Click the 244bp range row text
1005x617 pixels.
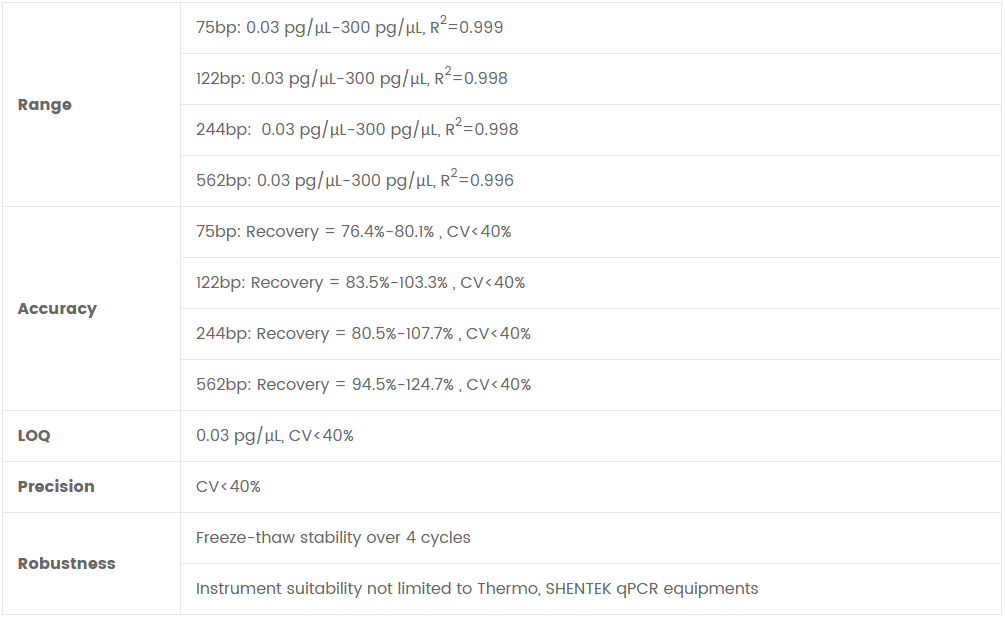pyautogui.click(x=357, y=130)
